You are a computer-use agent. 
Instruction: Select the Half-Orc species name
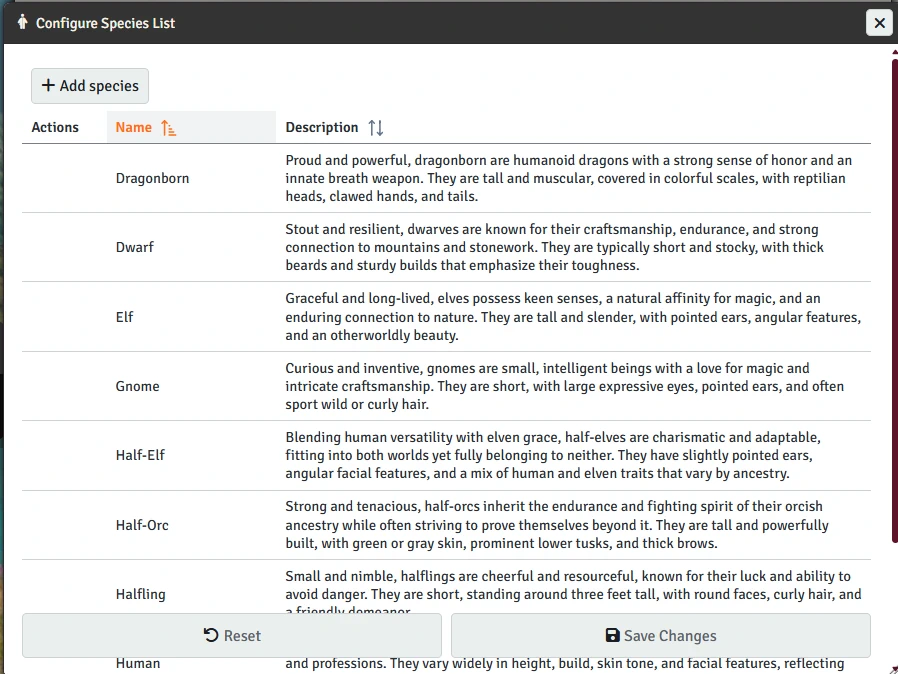141,525
